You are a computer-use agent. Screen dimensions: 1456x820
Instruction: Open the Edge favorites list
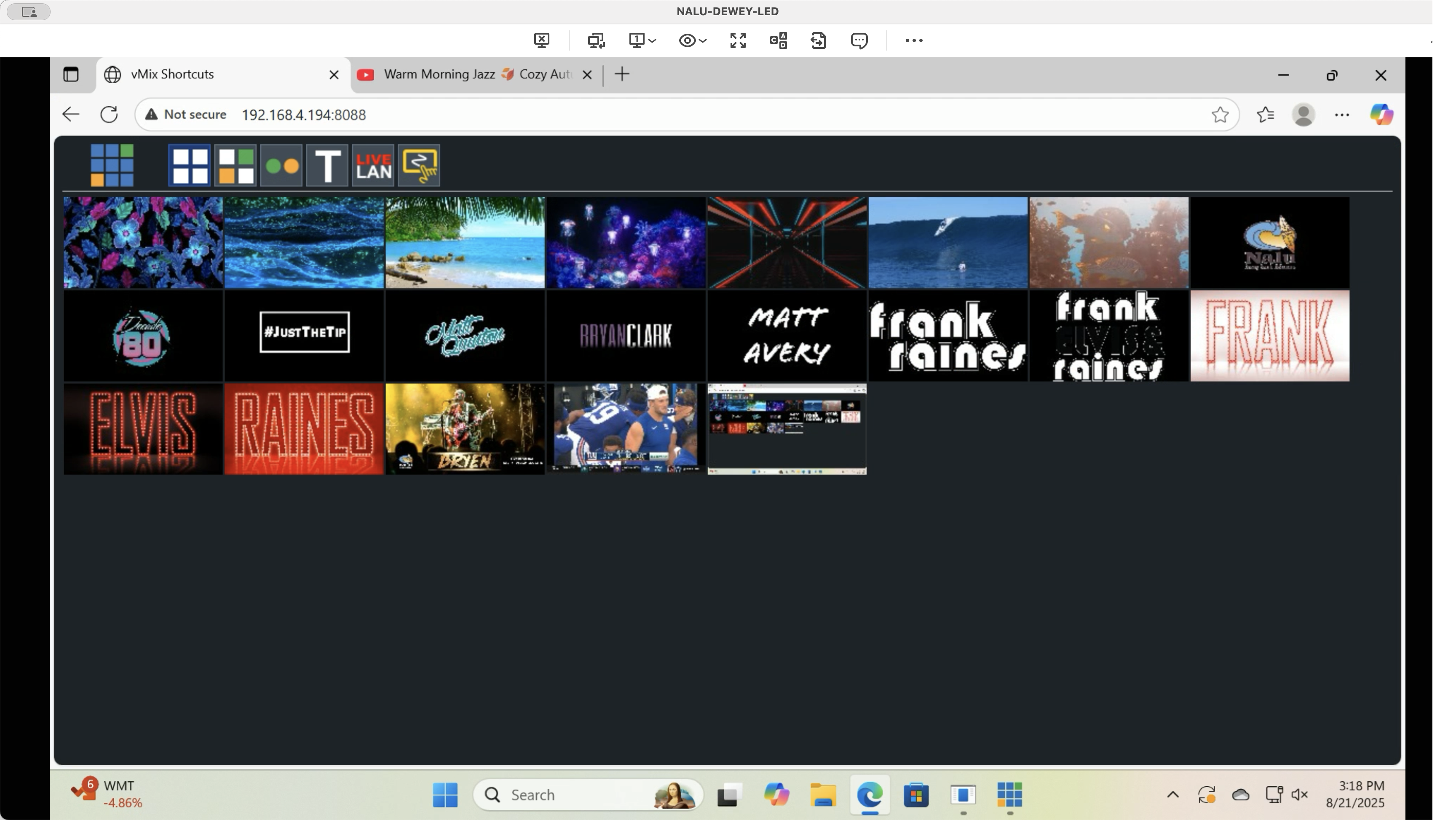[1265, 115]
